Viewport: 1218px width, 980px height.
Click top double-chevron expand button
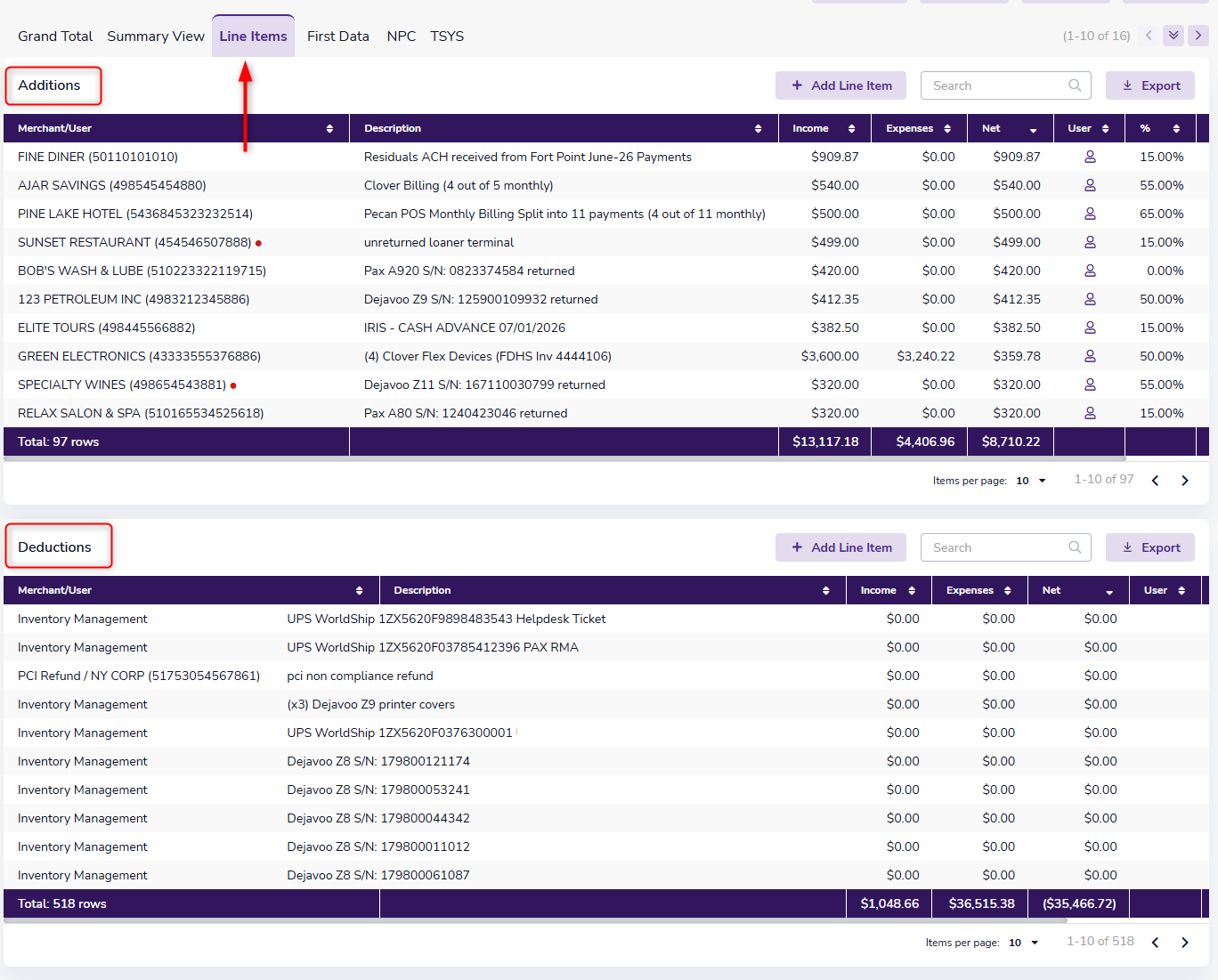1173,36
